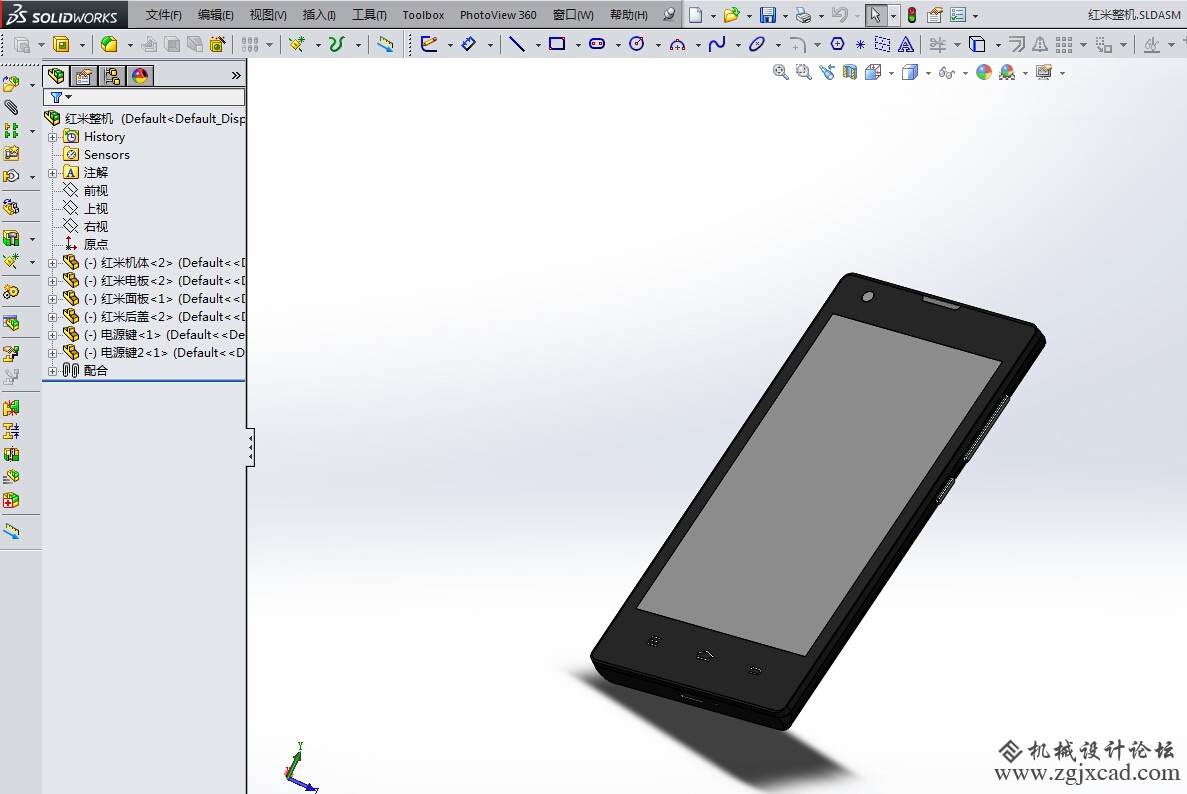The width and height of the screenshot is (1187, 794).
Task: Select the 前视 plane in tree
Action: [x=95, y=191]
